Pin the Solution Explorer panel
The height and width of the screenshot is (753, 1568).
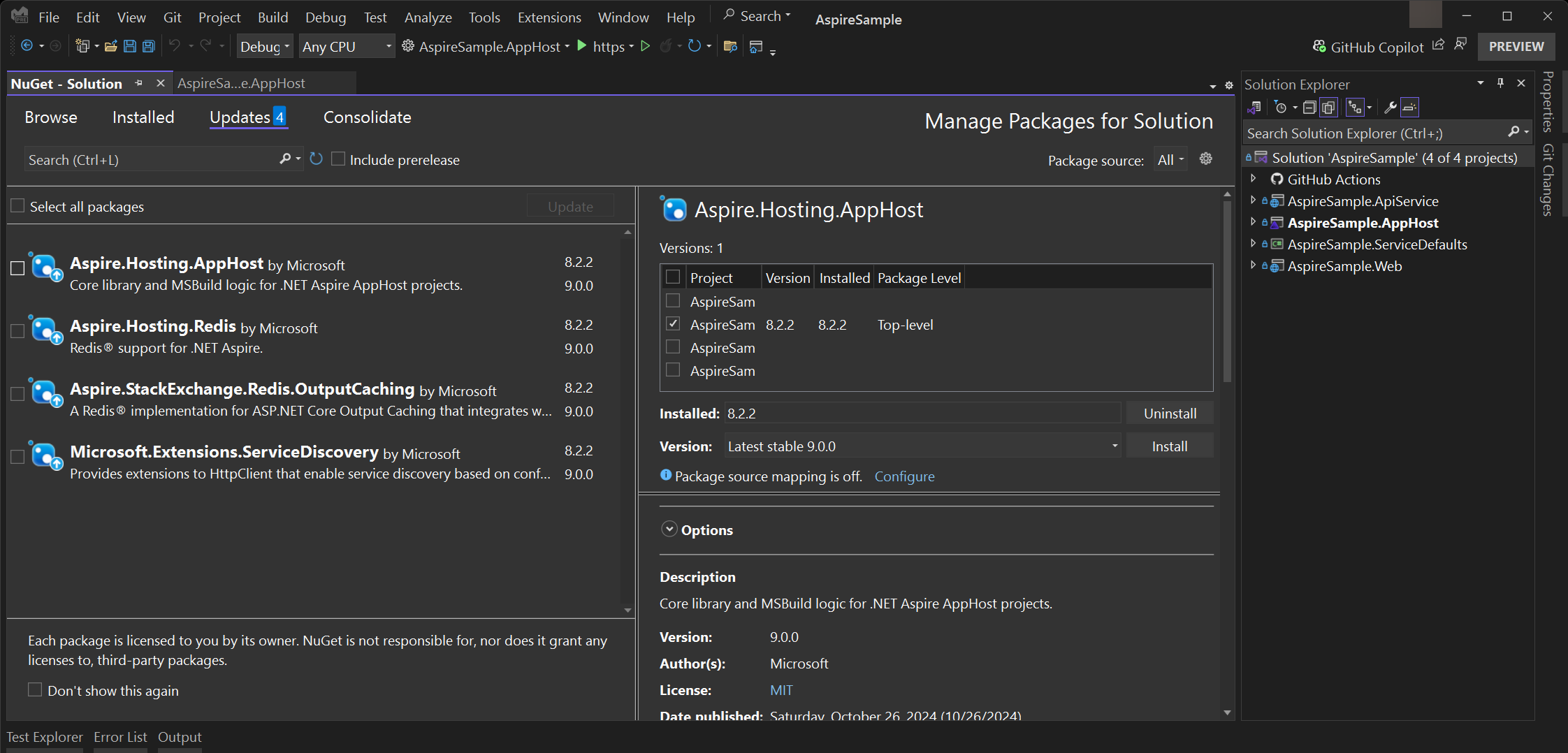(1500, 83)
